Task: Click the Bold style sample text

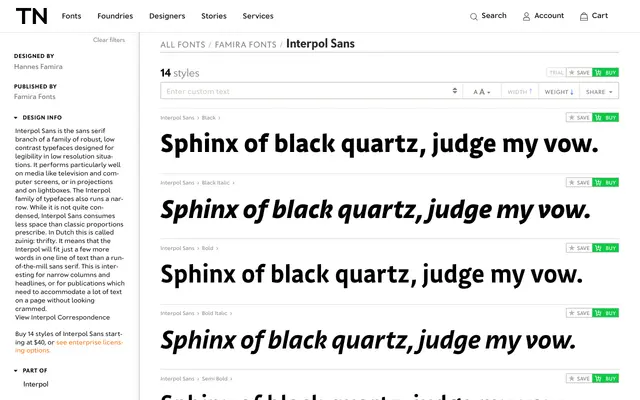Action: pyautogui.click(x=371, y=275)
